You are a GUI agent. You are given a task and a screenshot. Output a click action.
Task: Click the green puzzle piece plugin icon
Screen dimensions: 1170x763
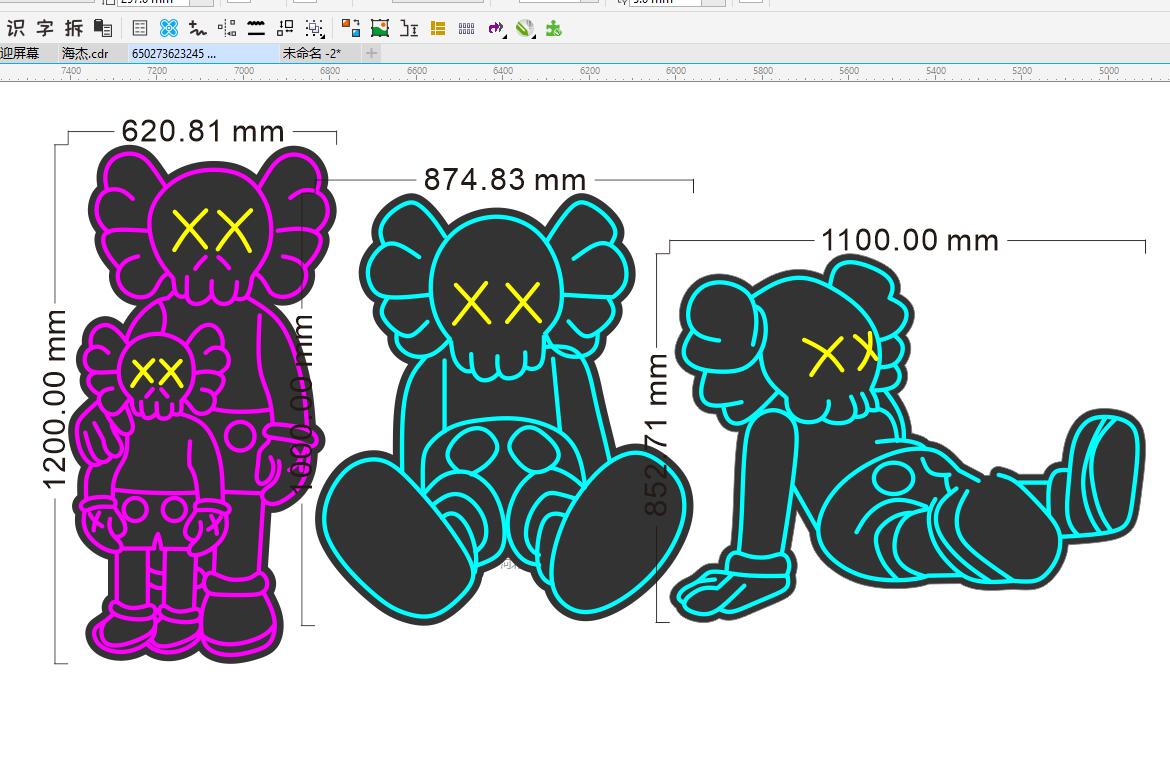pyautogui.click(x=554, y=28)
